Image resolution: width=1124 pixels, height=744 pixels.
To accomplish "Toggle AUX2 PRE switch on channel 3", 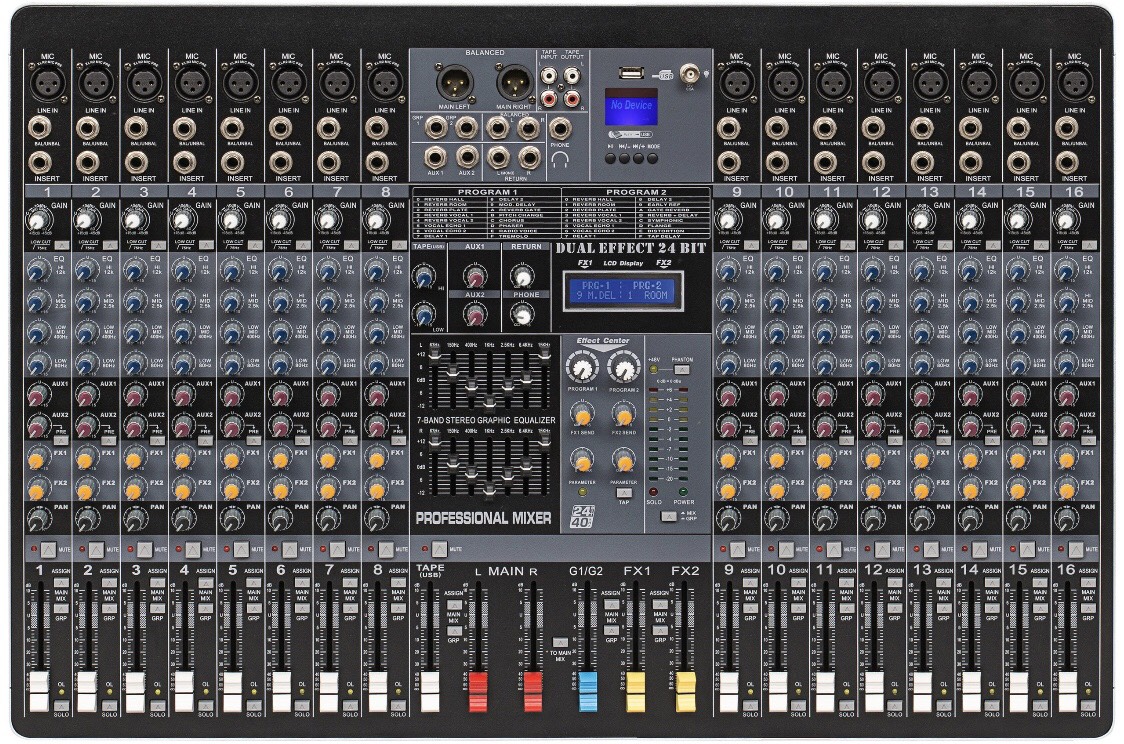I will (158, 439).
